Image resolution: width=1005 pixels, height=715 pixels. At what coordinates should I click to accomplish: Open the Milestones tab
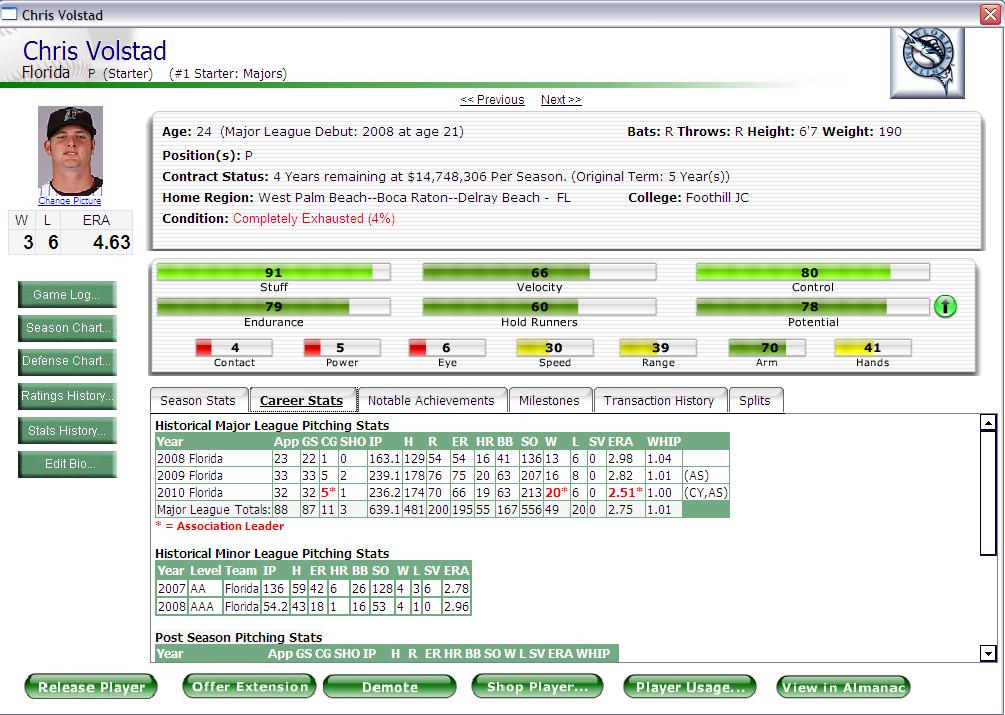(550, 400)
